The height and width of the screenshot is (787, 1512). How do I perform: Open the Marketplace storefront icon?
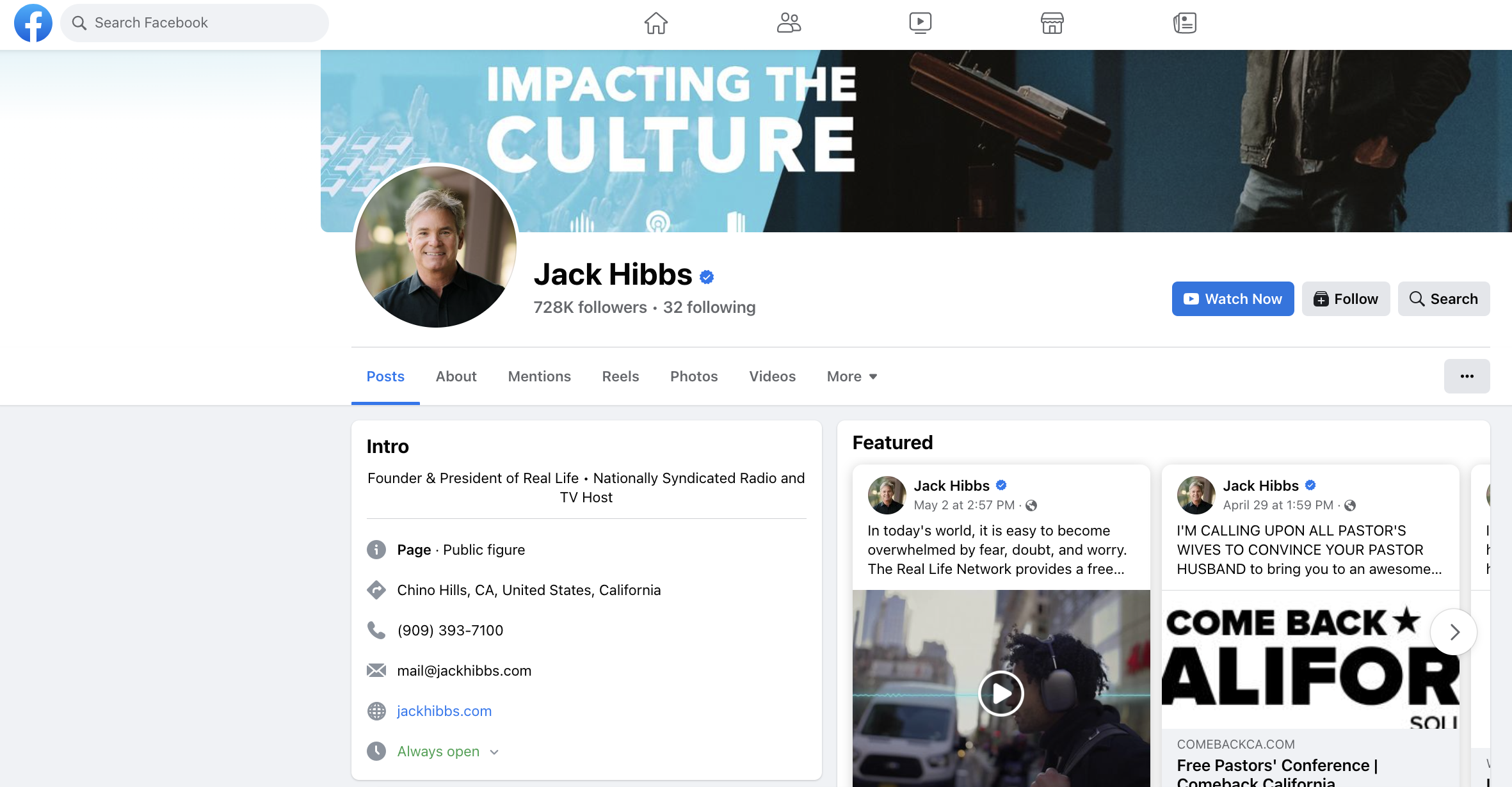click(x=1052, y=22)
